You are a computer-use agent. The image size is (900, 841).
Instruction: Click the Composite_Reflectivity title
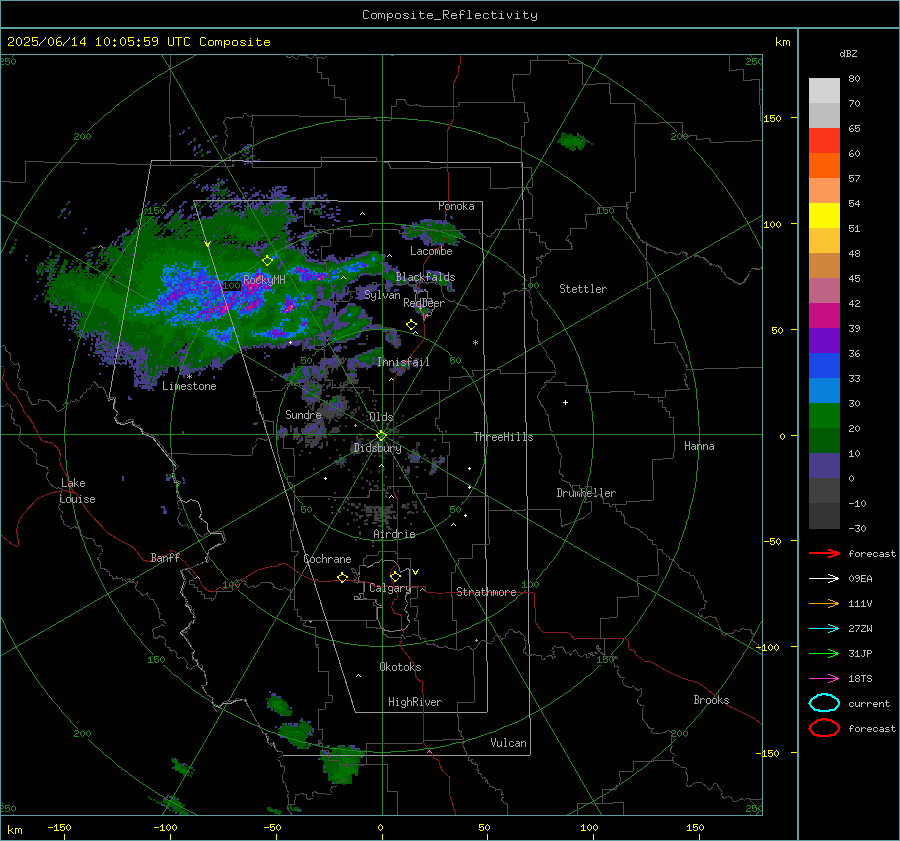pyautogui.click(x=450, y=15)
